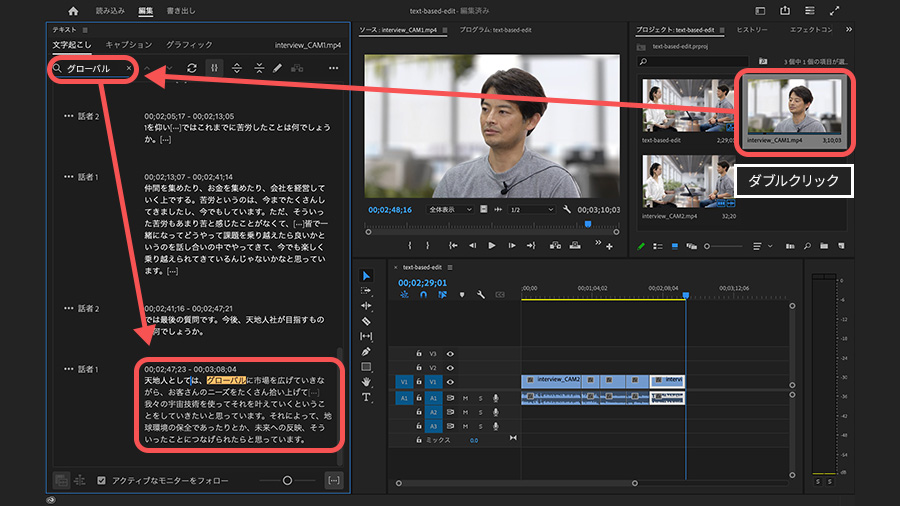Image resolution: width=900 pixels, height=506 pixels.
Task: Select the Razor tool
Action: [x=366, y=321]
